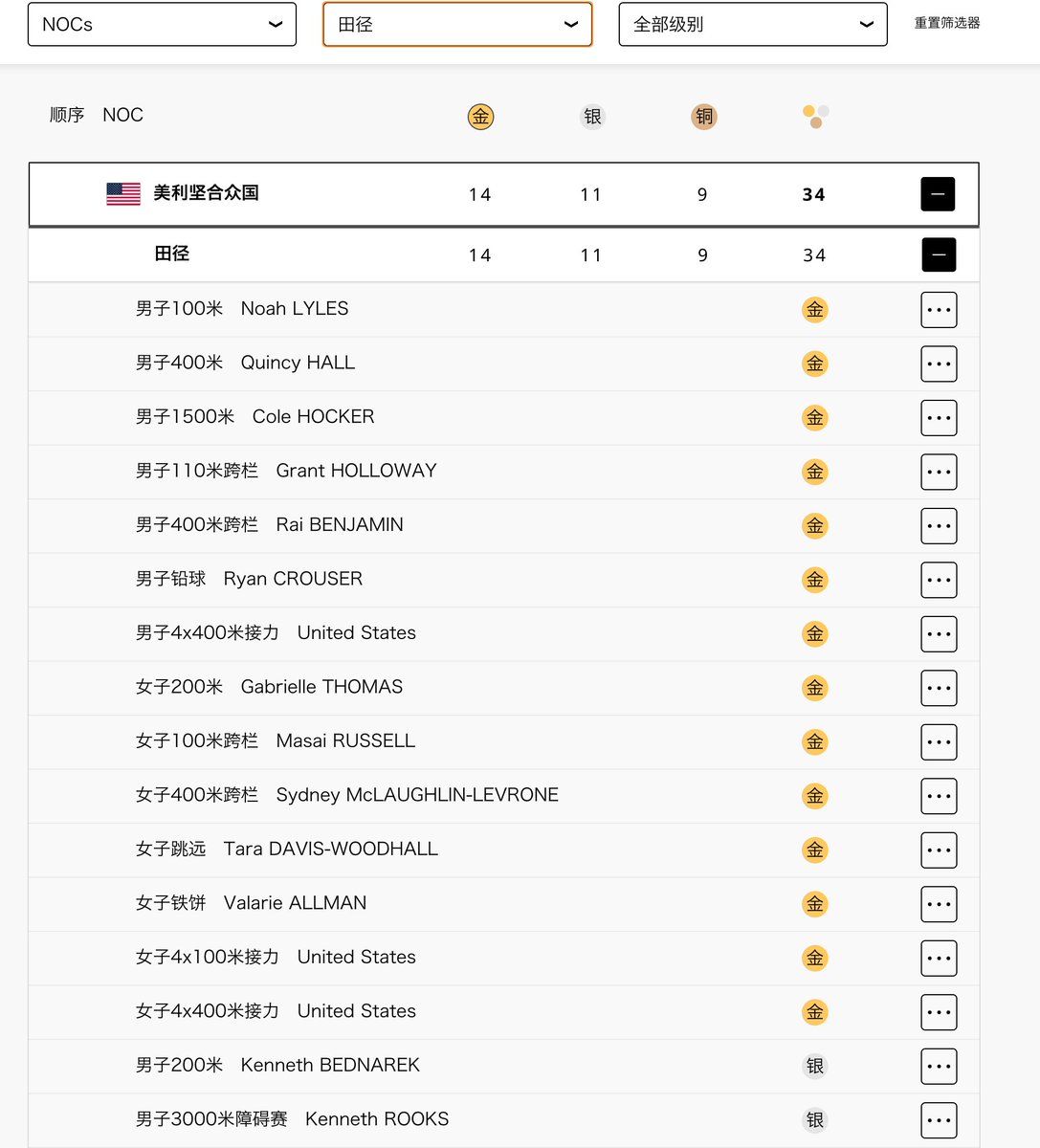Select Grant HOLLOWAY name text
The image size is (1040, 1148).
pyautogui.click(x=356, y=471)
